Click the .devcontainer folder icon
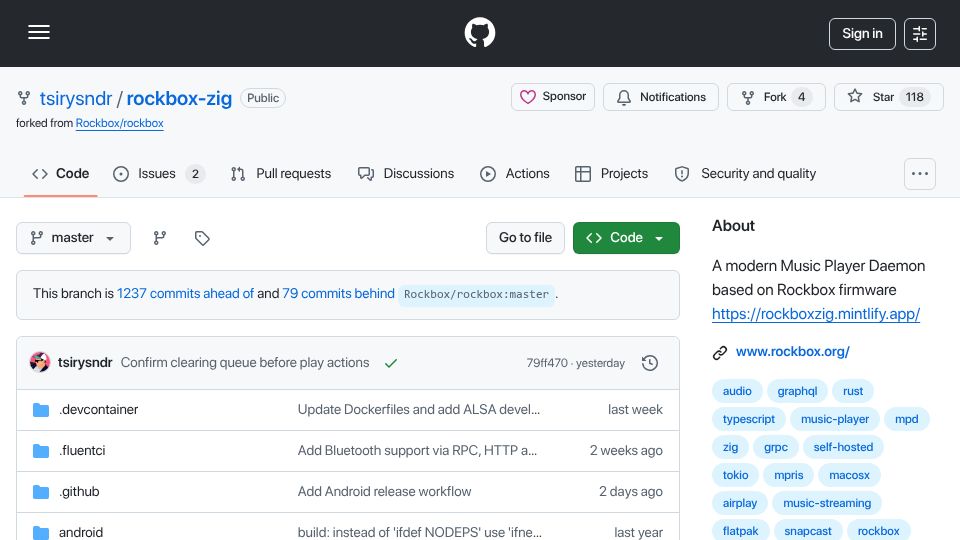Viewport: 960px width, 540px height. [x=41, y=410]
